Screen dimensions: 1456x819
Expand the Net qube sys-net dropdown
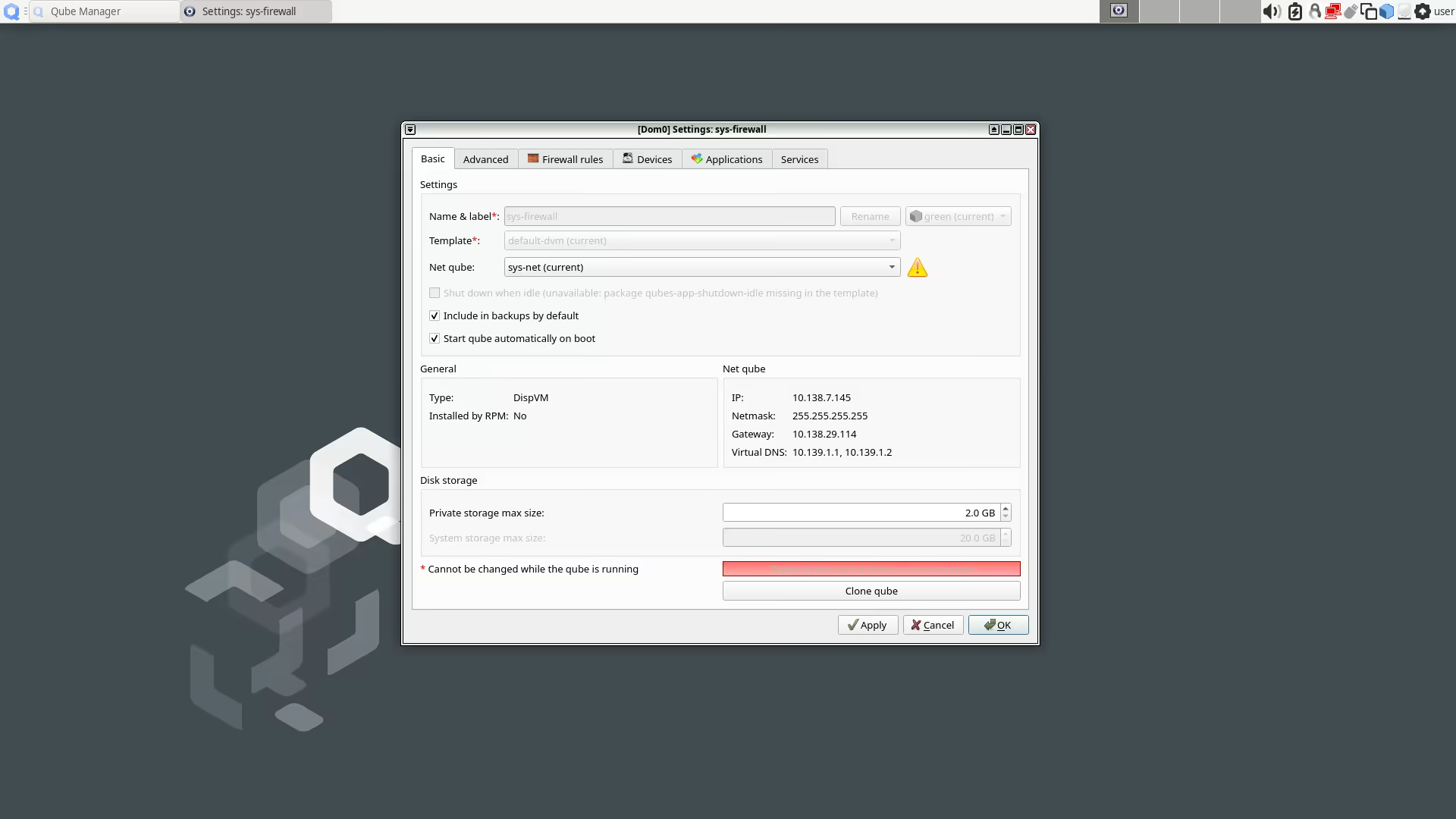[x=702, y=267]
